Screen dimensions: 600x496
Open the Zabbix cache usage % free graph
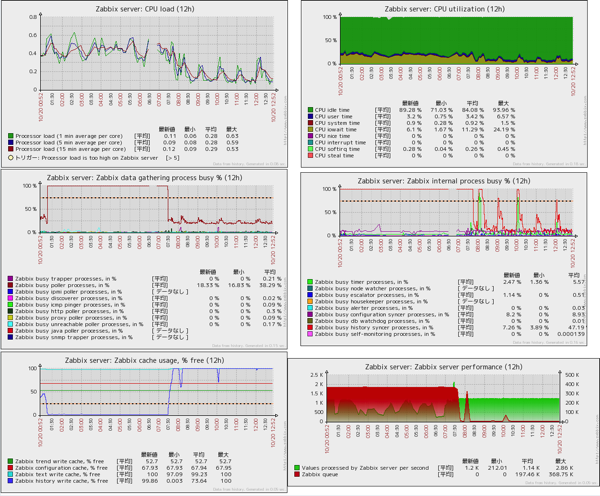[144, 422]
